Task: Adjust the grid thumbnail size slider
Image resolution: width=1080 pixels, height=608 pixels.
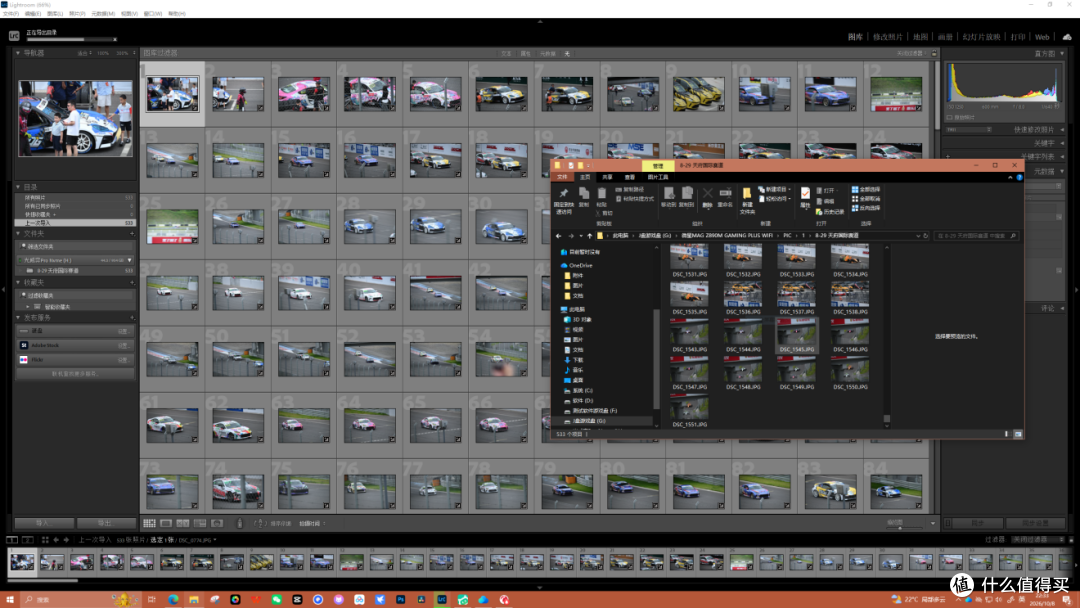Action: tap(900, 527)
